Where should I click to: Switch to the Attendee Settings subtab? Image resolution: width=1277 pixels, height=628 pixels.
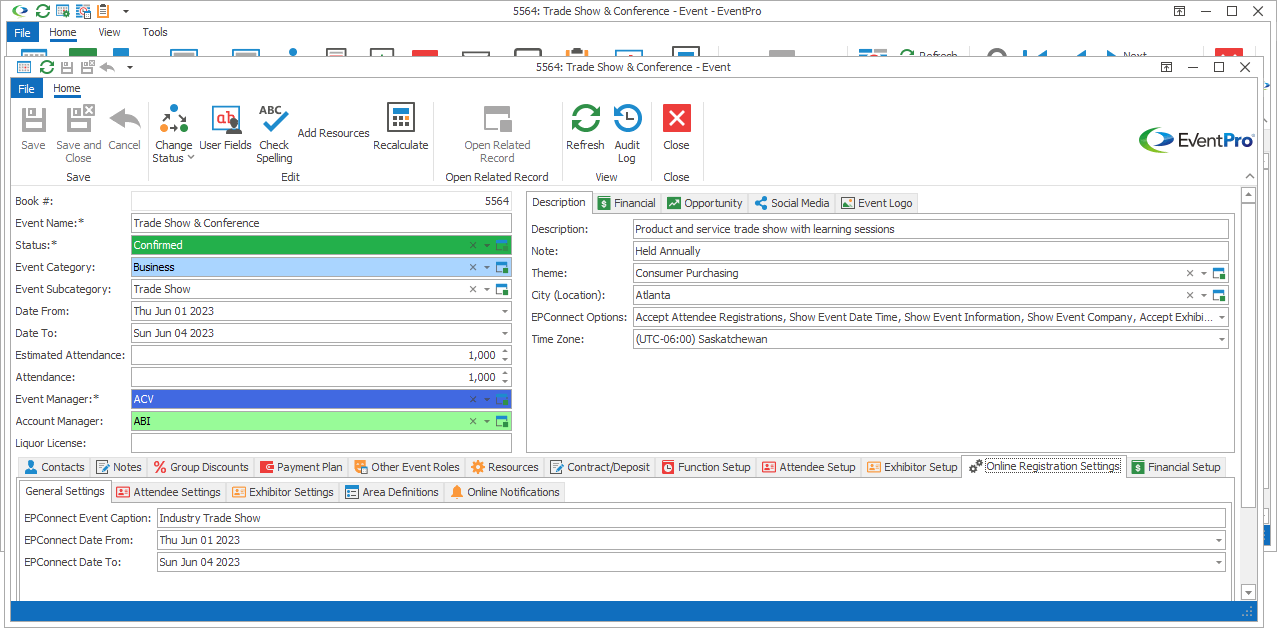pyautogui.click(x=168, y=492)
